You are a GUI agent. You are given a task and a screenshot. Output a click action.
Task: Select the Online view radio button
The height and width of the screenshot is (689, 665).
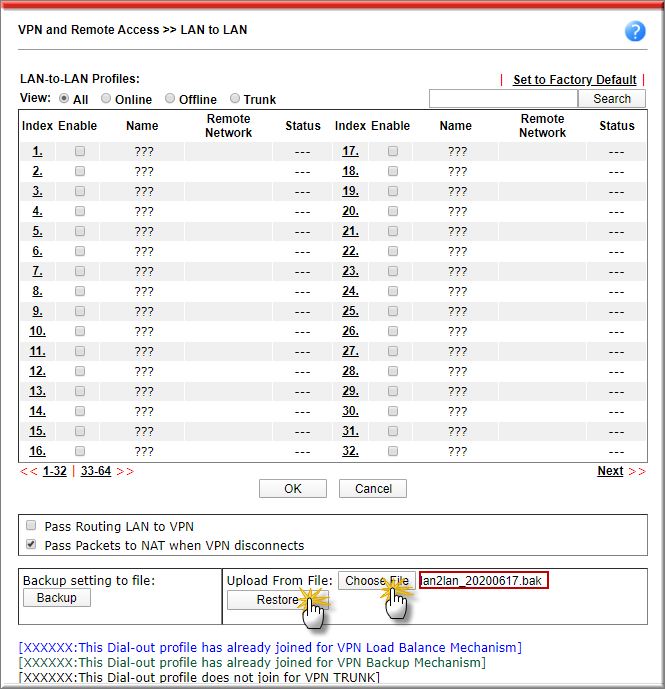click(106, 98)
